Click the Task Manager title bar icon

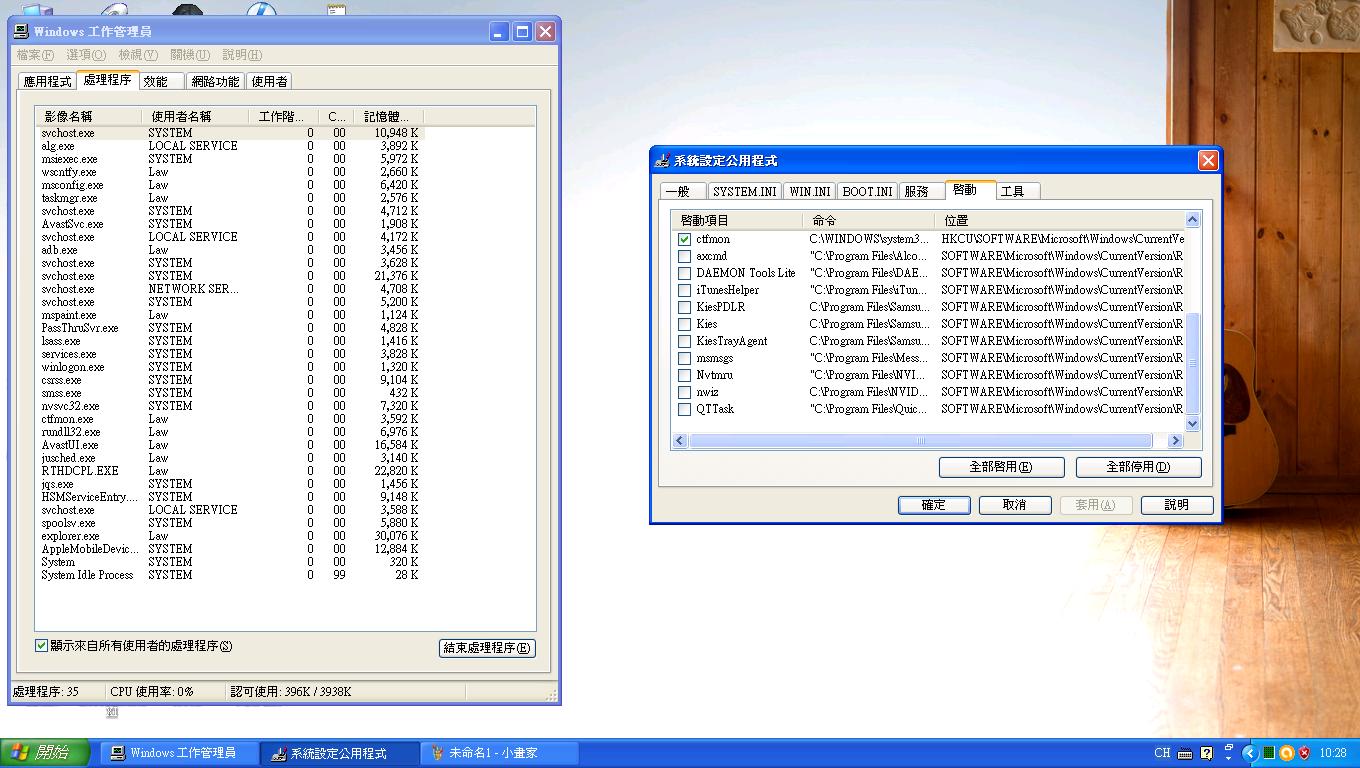[x=21, y=32]
